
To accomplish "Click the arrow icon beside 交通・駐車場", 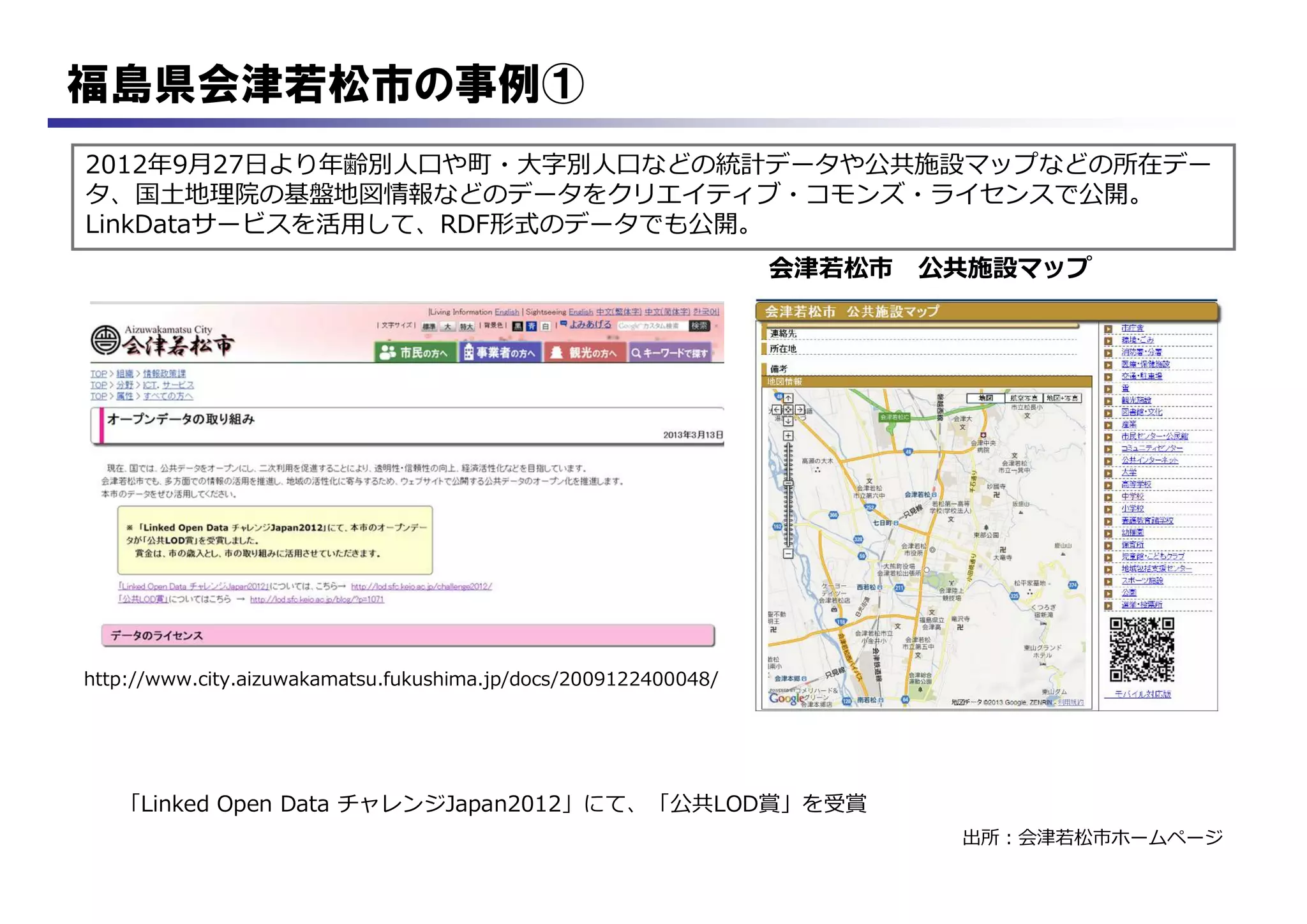I will click(x=1109, y=376).
